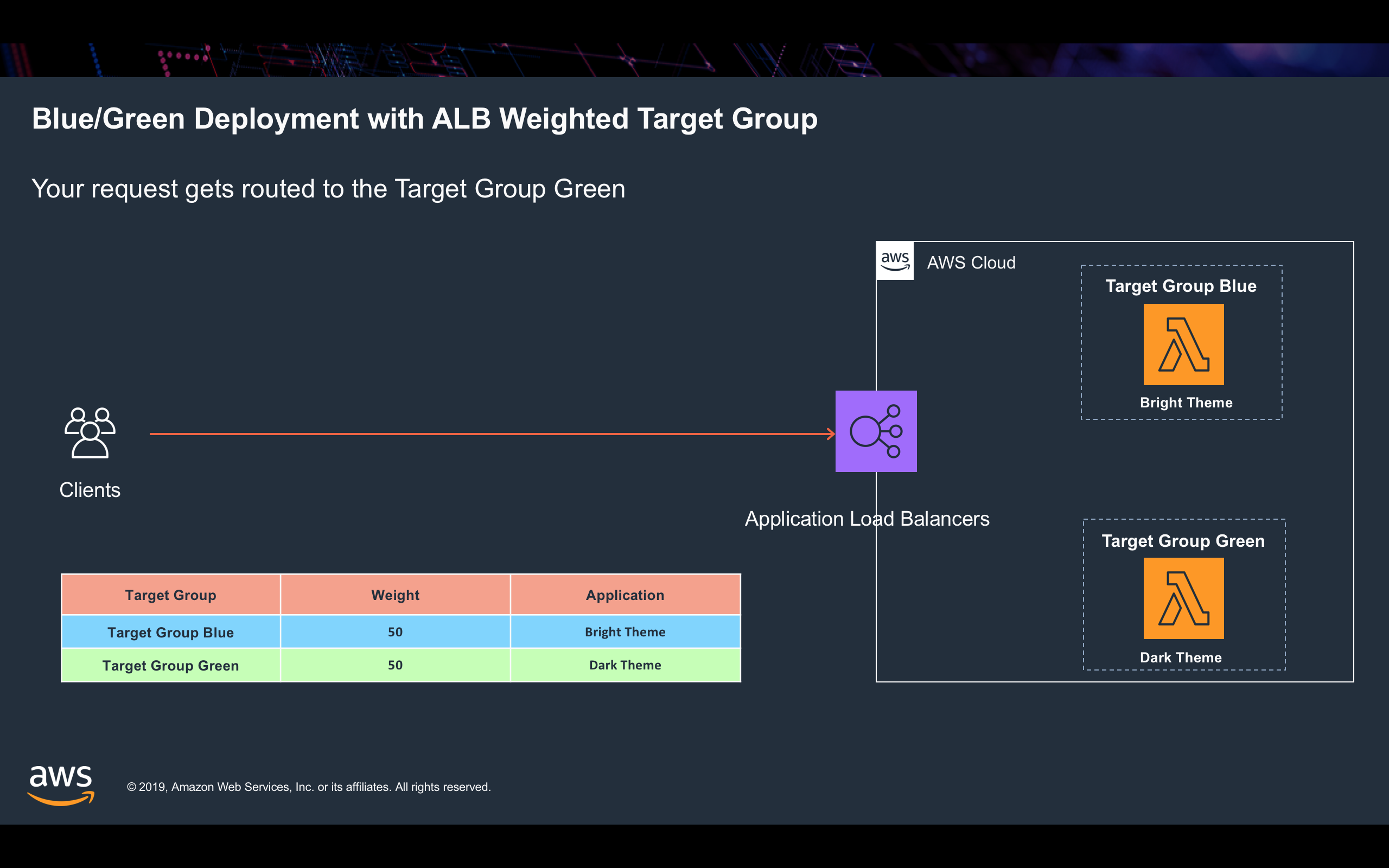Viewport: 1389px width, 868px height.
Task: Click the weight 50 in the blue row
Action: click(395, 632)
